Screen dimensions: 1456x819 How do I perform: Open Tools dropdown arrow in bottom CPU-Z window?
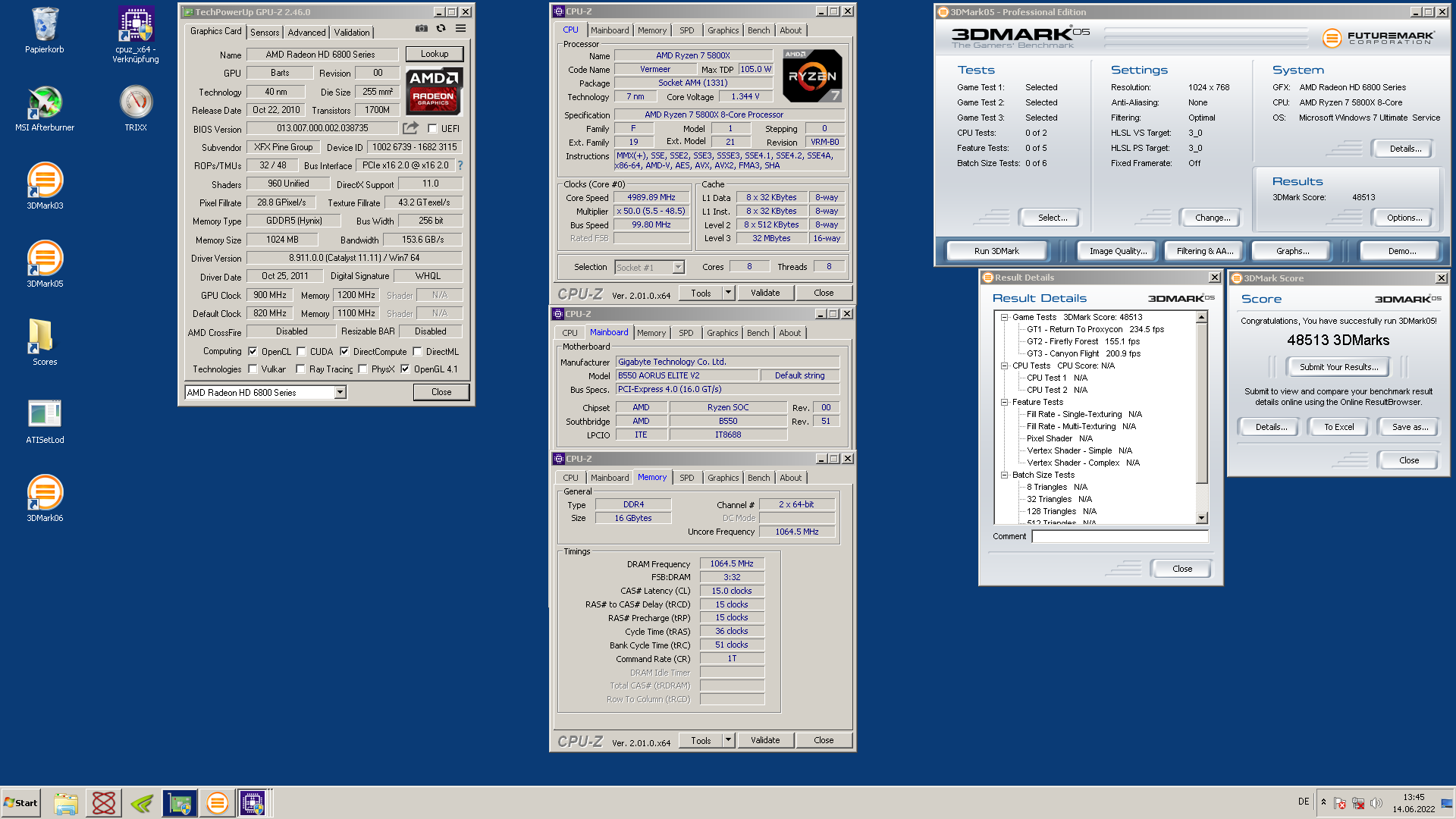pos(728,740)
